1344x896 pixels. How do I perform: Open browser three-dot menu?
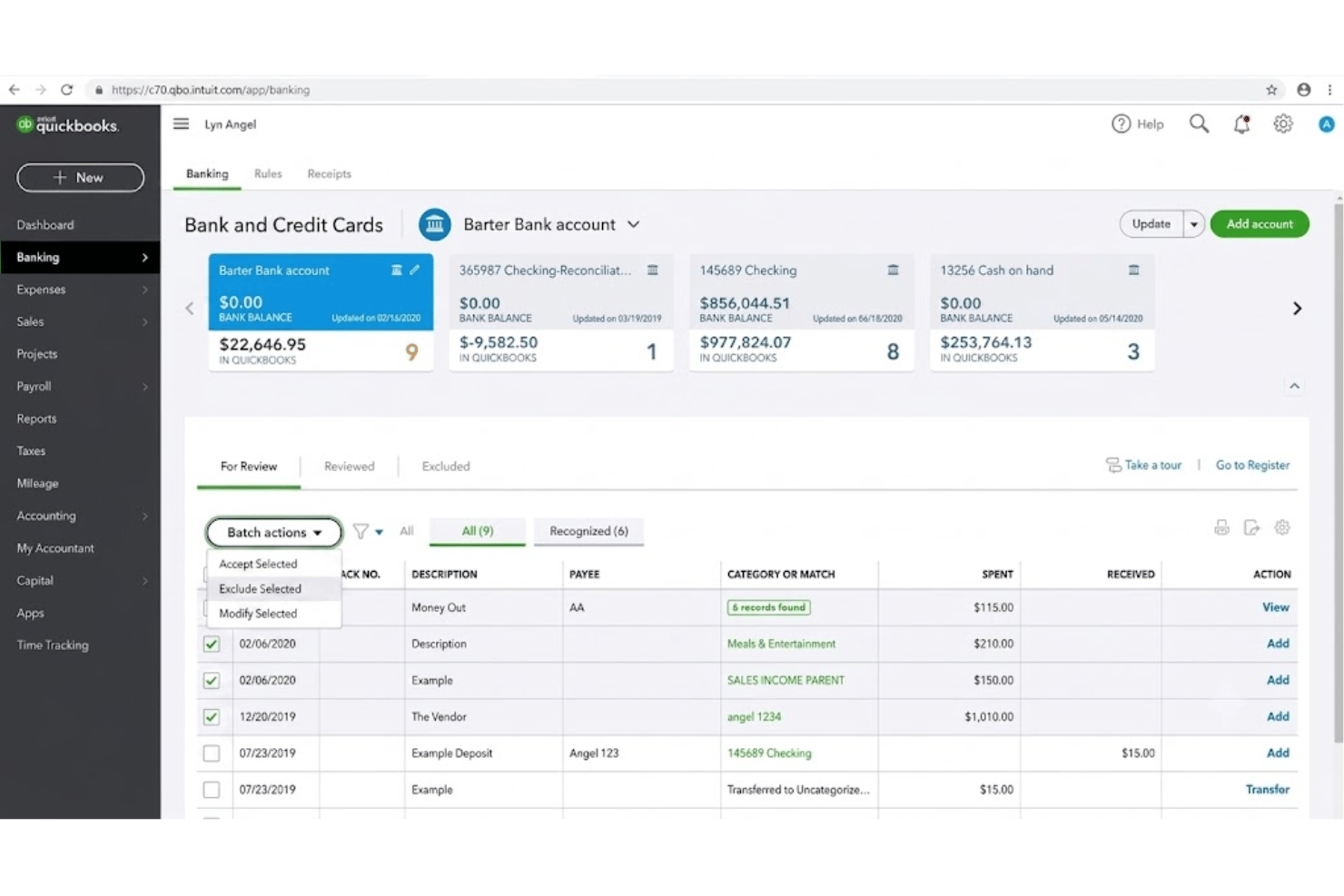tap(1329, 90)
